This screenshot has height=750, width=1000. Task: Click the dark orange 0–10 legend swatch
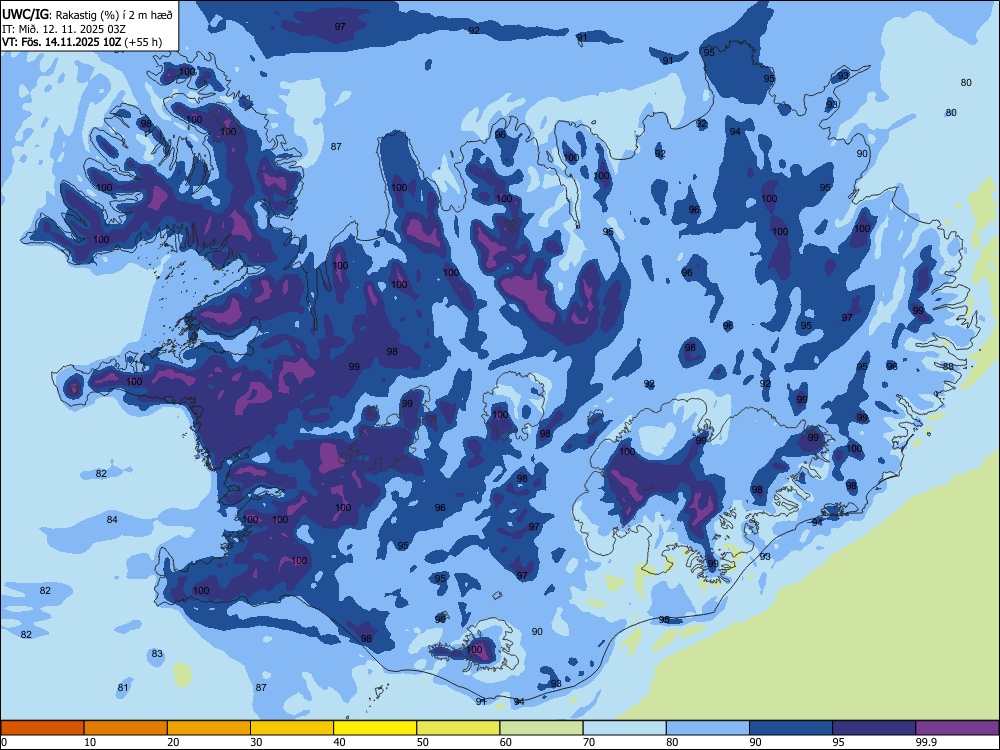[42, 728]
